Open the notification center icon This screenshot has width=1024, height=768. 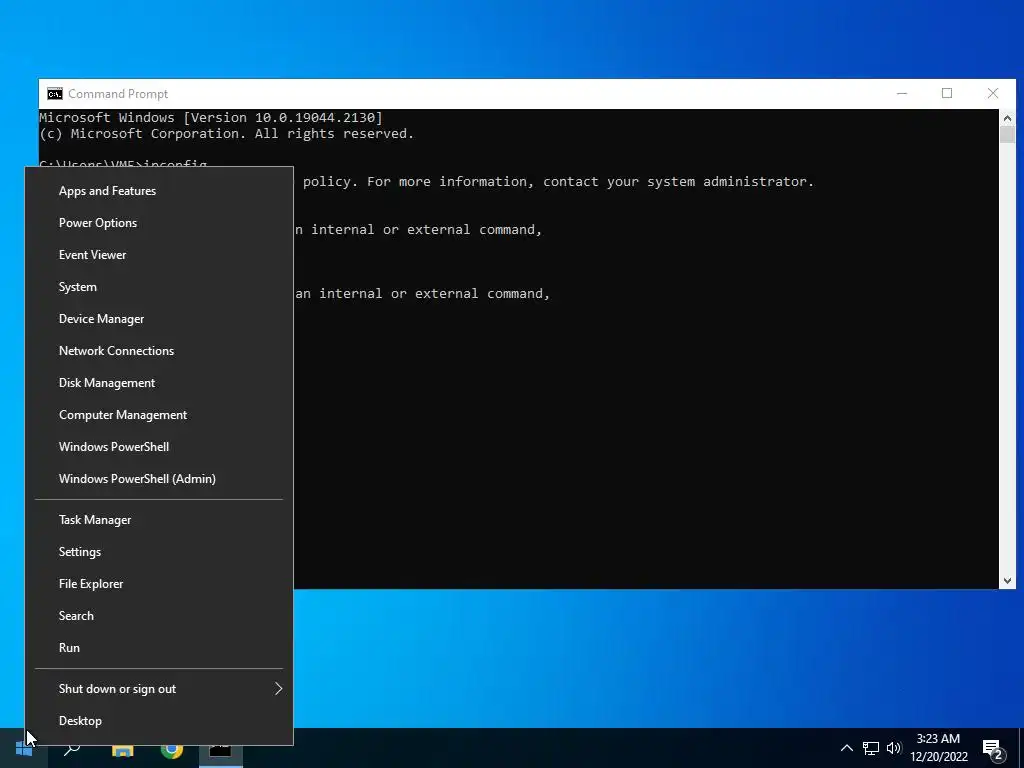[993, 749]
